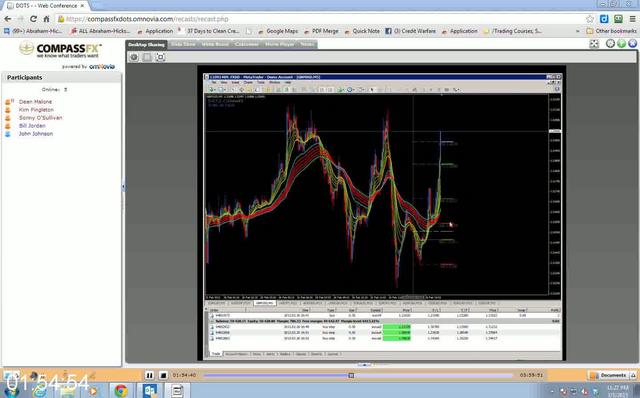
Task: Select participant Bill Jordan
Action: (x=32, y=126)
